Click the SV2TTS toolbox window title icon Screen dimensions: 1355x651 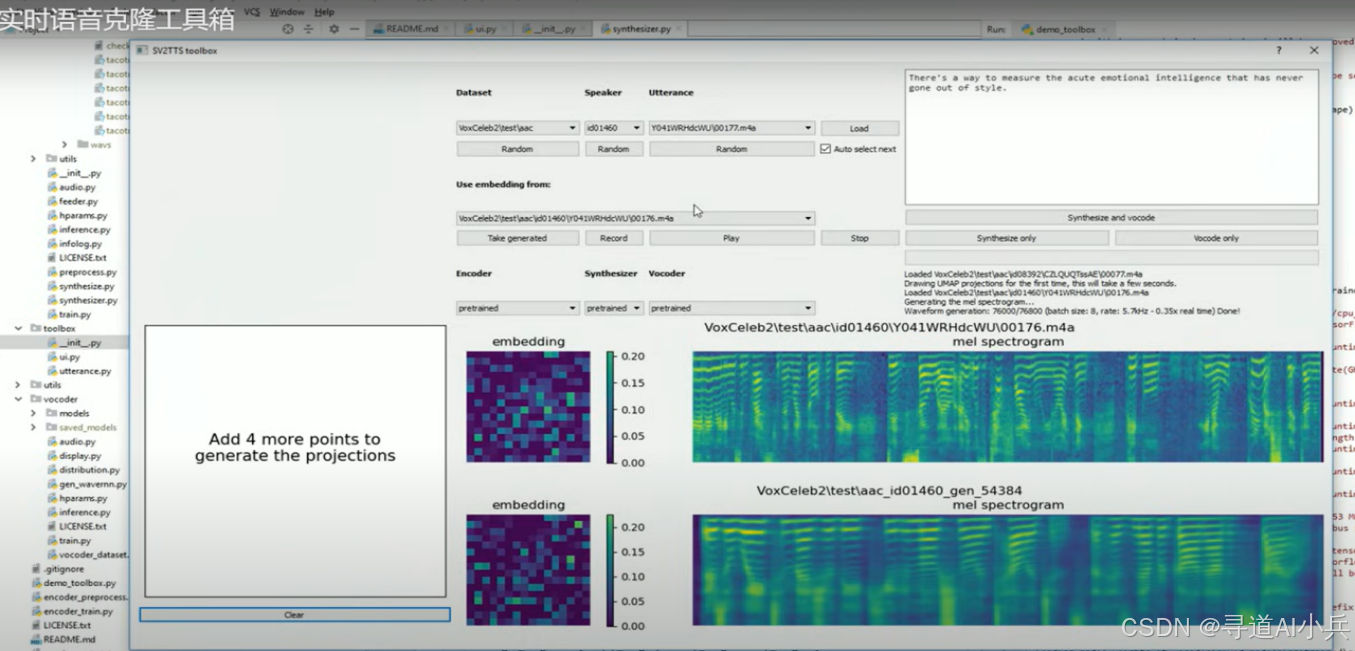click(142, 50)
